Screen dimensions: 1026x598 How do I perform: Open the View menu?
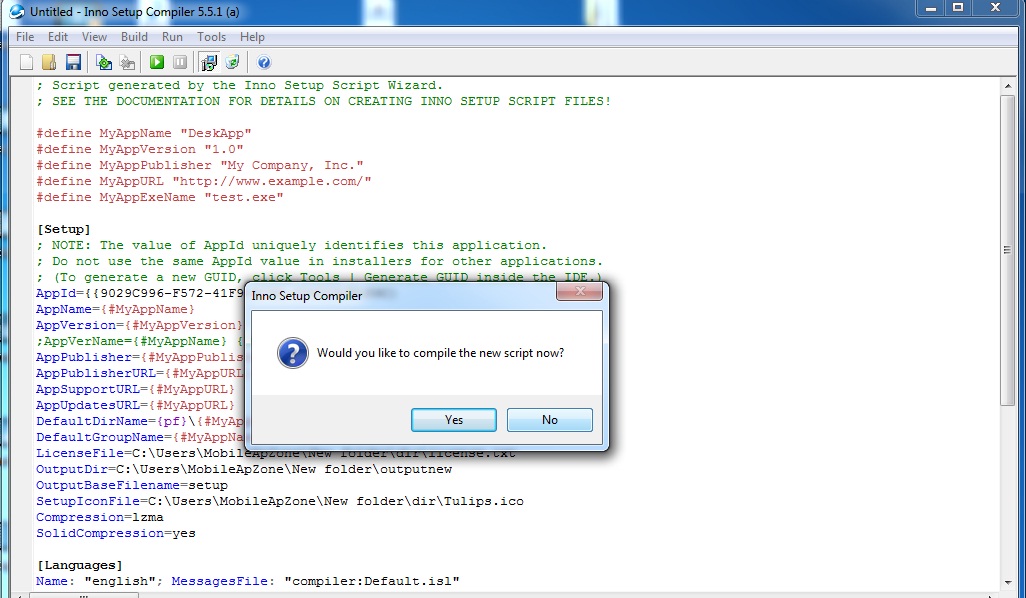pyautogui.click(x=94, y=37)
